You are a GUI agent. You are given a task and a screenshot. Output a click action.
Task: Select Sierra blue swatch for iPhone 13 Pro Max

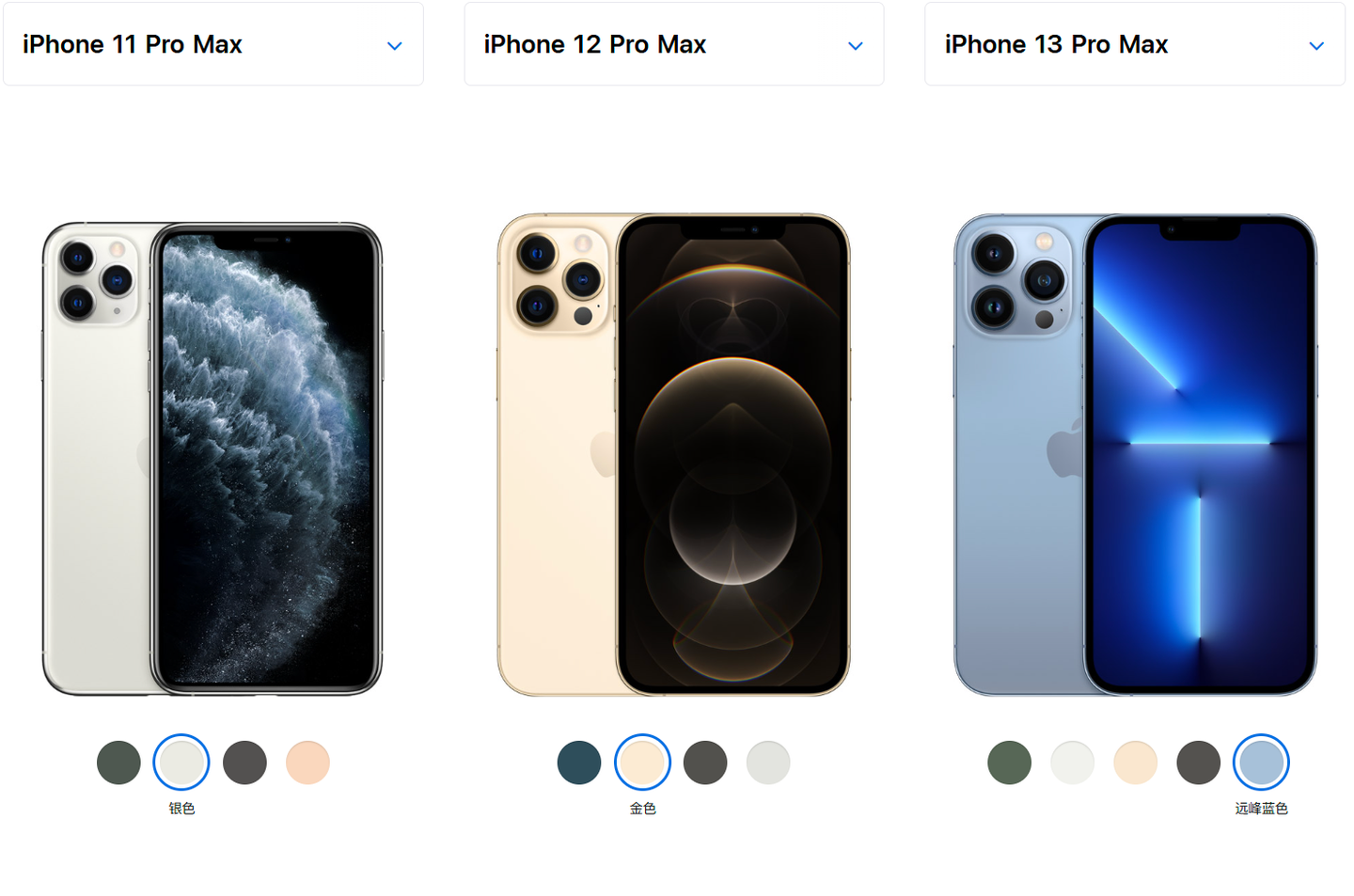coord(1261,762)
